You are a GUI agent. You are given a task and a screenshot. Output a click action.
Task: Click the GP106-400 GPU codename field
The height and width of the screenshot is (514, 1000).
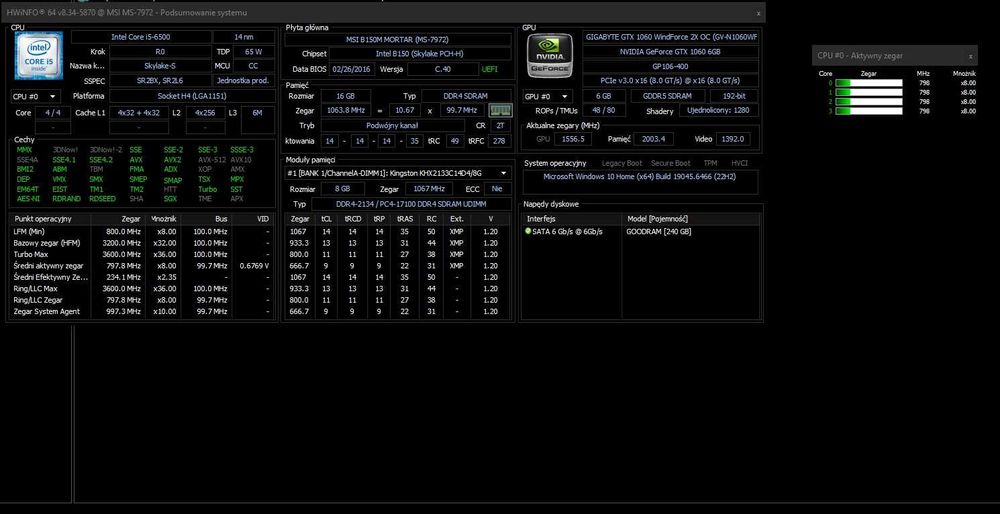click(670, 66)
